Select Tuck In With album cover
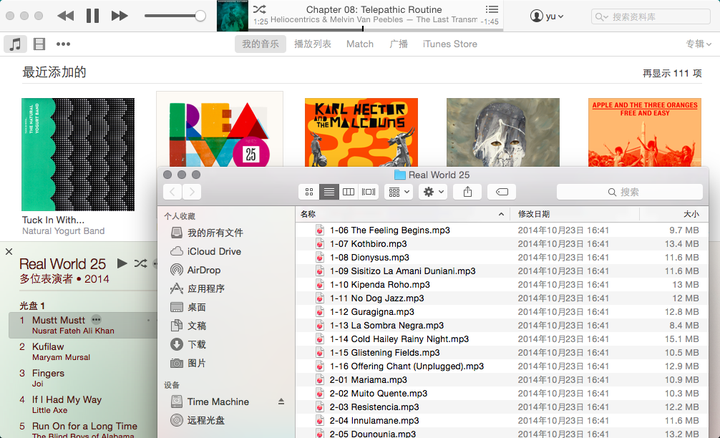The width and height of the screenshot is (720, 438). click(x=78, y=154)
